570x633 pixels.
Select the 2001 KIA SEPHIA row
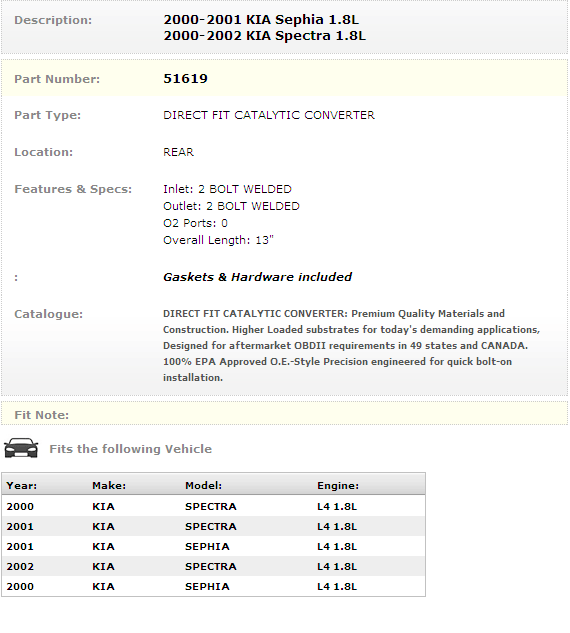point(214,546)
